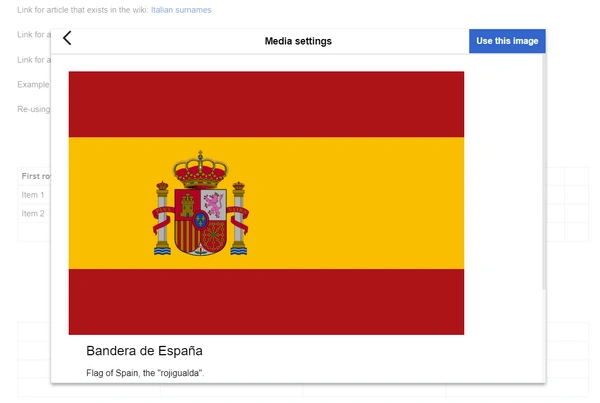
Task: Select the Bandera de España heading
Action: [x=144, y=351]
